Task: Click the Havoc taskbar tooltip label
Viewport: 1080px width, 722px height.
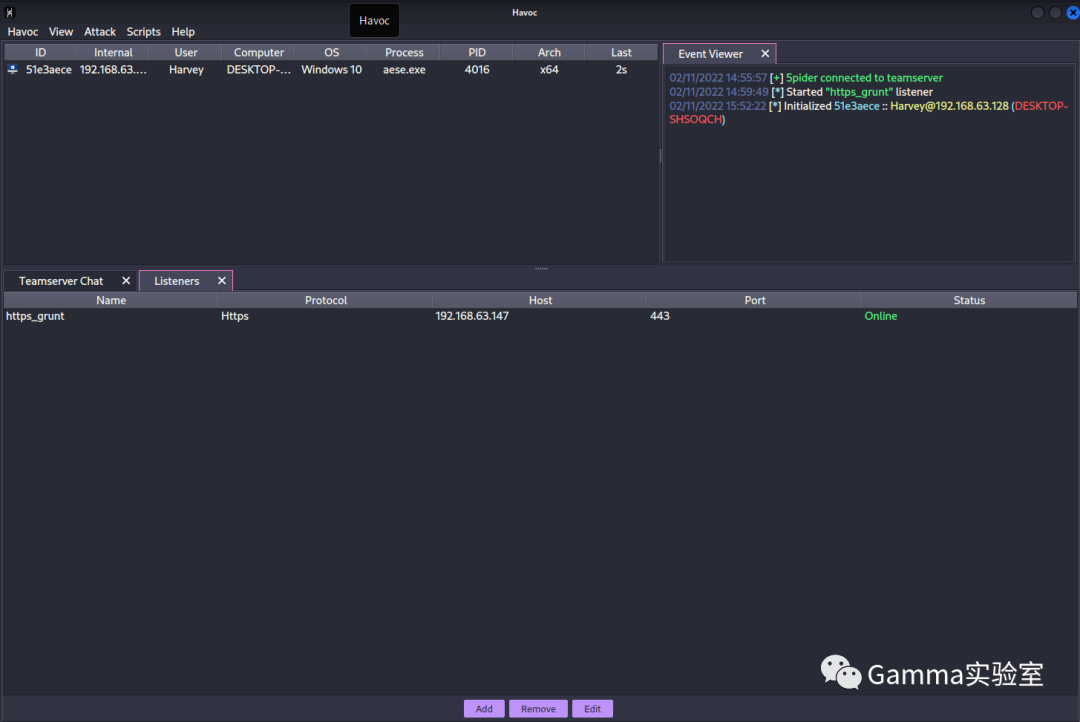Action: pyautogui.click(x=374, y=21)
